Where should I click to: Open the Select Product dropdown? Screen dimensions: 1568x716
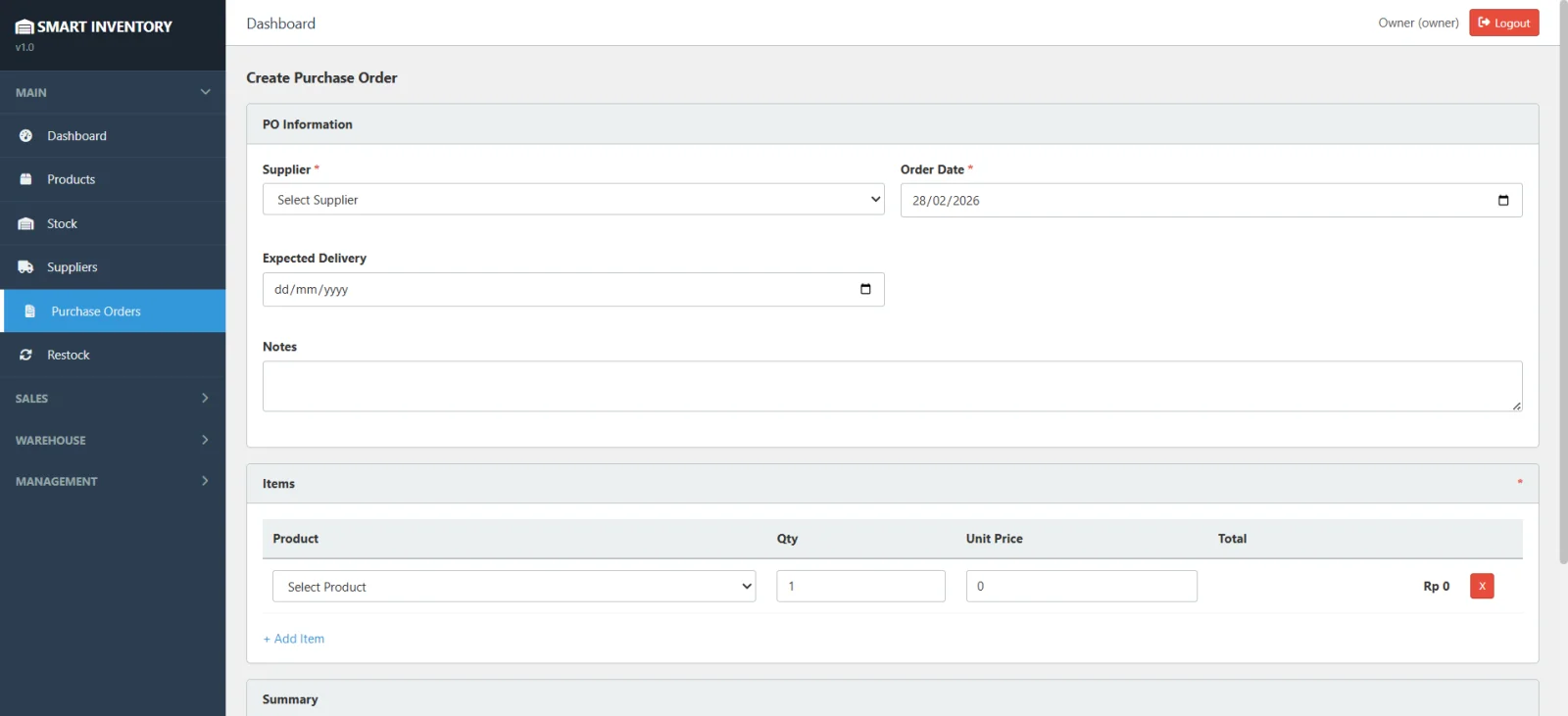(x=514, y=587)
